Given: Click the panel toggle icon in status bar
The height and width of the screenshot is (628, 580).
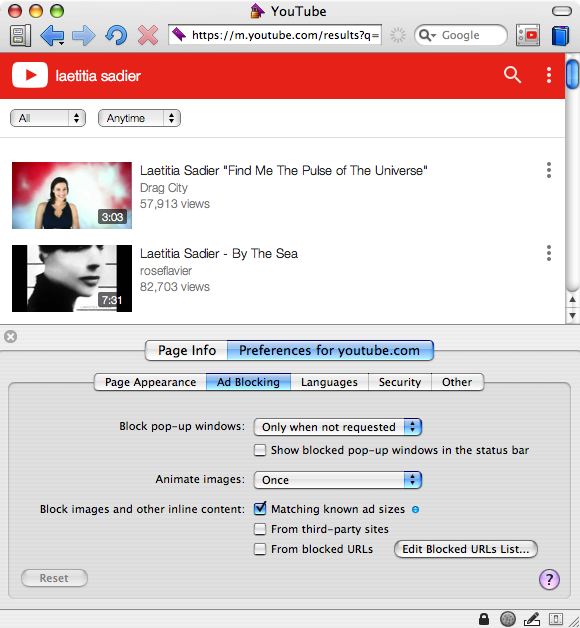Looking at the screenshot, I should coord(556,619).
